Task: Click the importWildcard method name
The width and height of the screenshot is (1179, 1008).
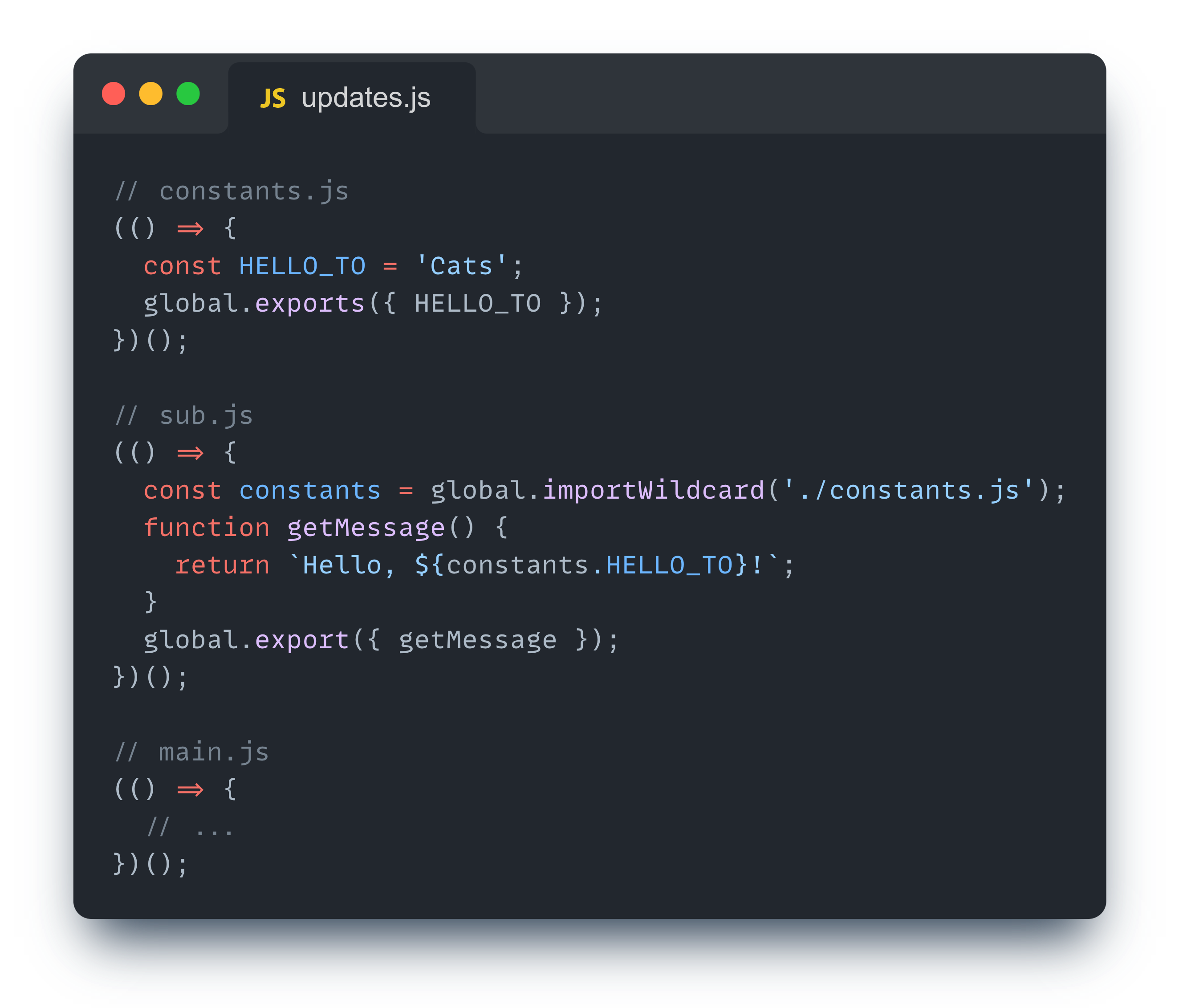Action: [653, 490]
